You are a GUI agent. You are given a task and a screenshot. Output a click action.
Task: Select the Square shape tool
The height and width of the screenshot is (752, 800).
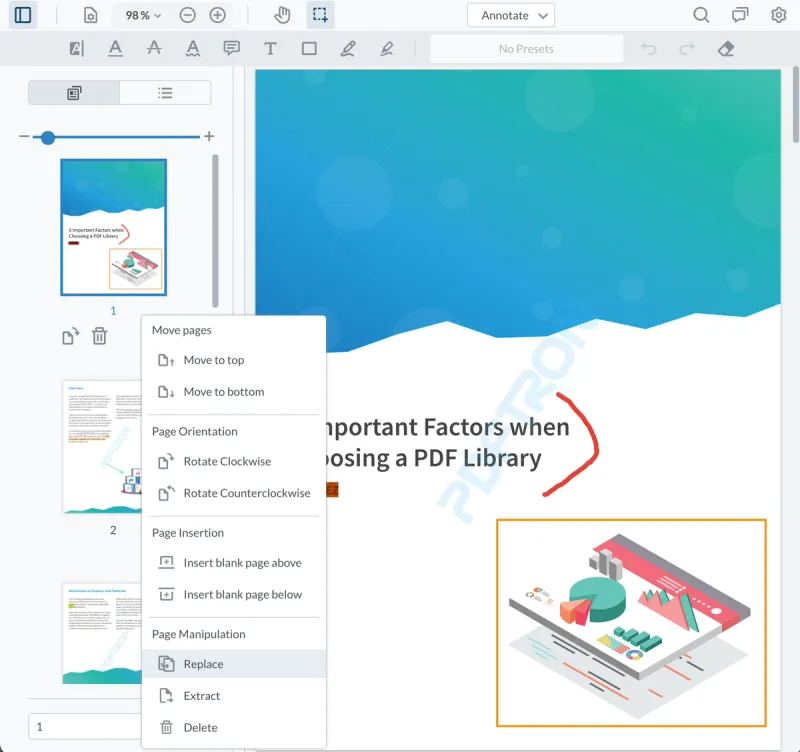pyautogui.click(x=309, y=48)
